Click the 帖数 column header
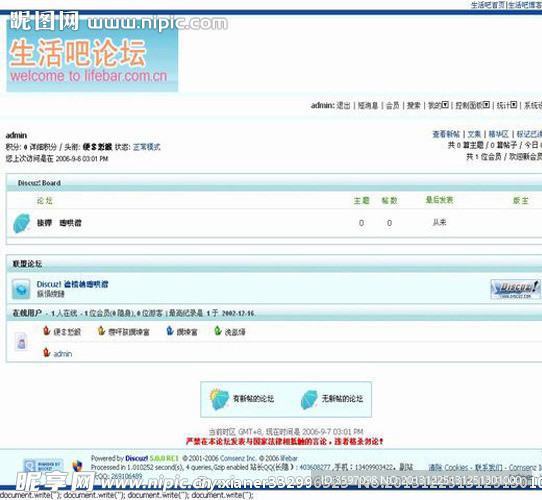 coord(389,201)
